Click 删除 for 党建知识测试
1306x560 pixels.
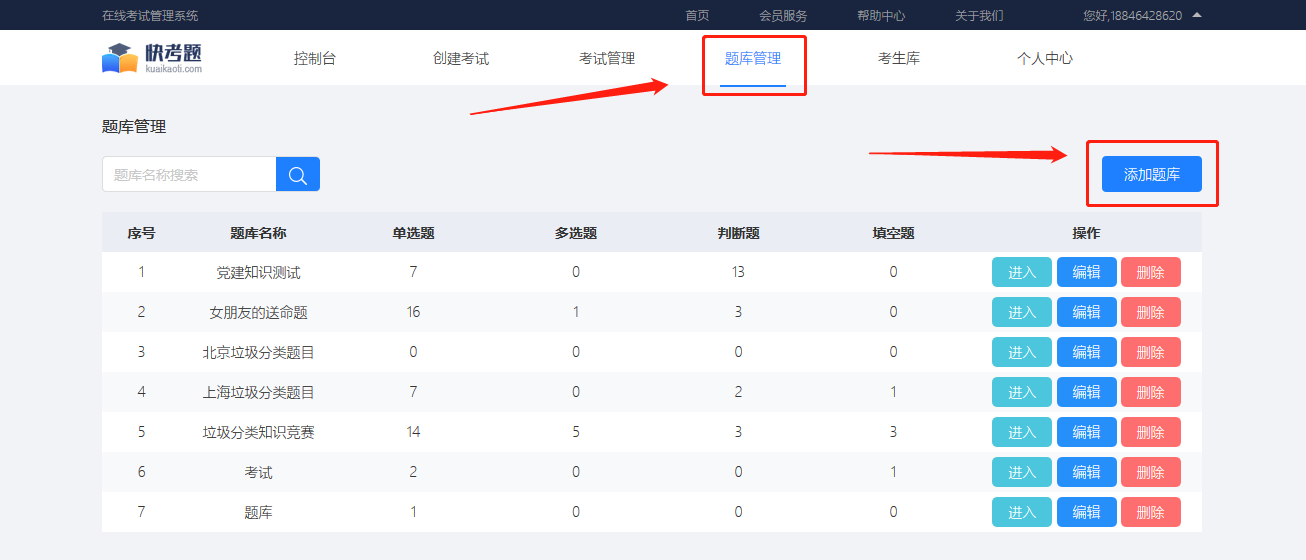1151,272
